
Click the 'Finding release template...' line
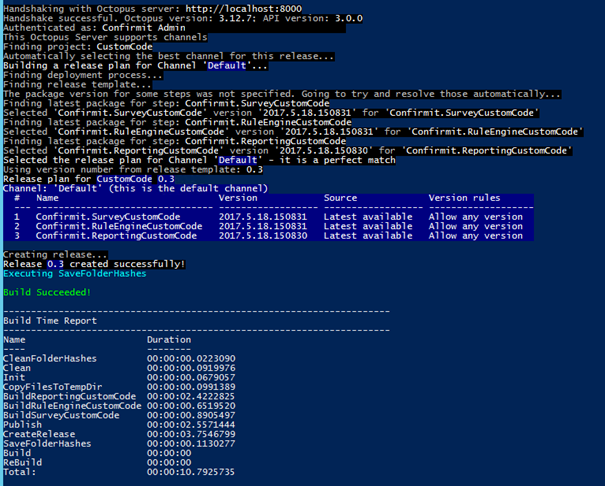click(78, 85)
